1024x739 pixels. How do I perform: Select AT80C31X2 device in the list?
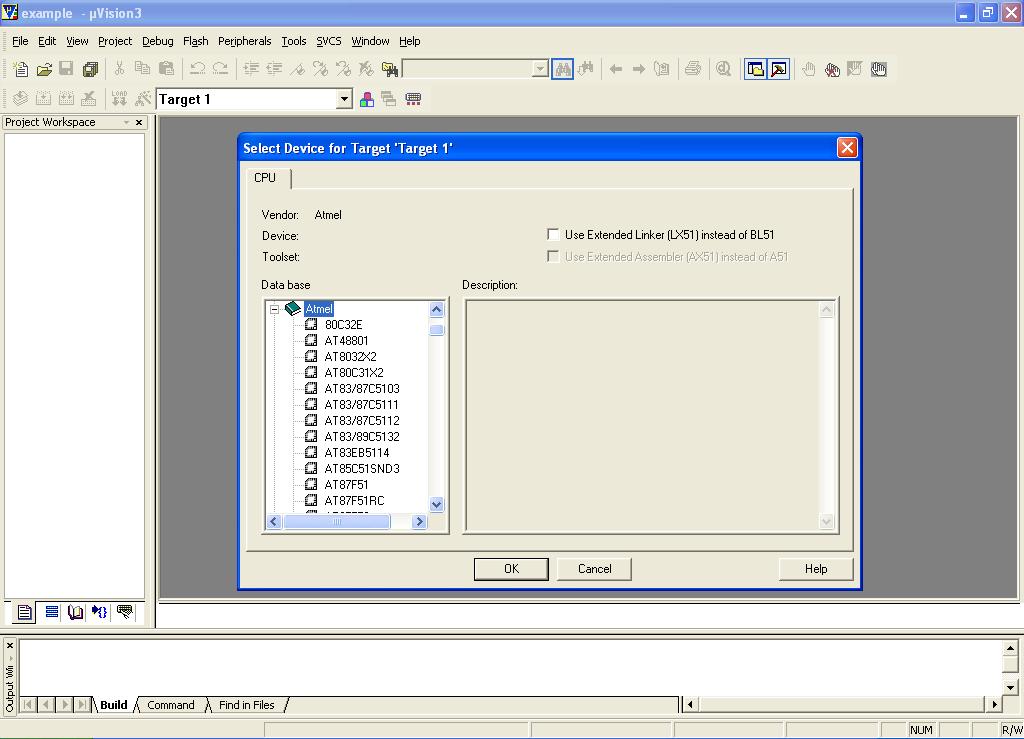coord(354,373)
